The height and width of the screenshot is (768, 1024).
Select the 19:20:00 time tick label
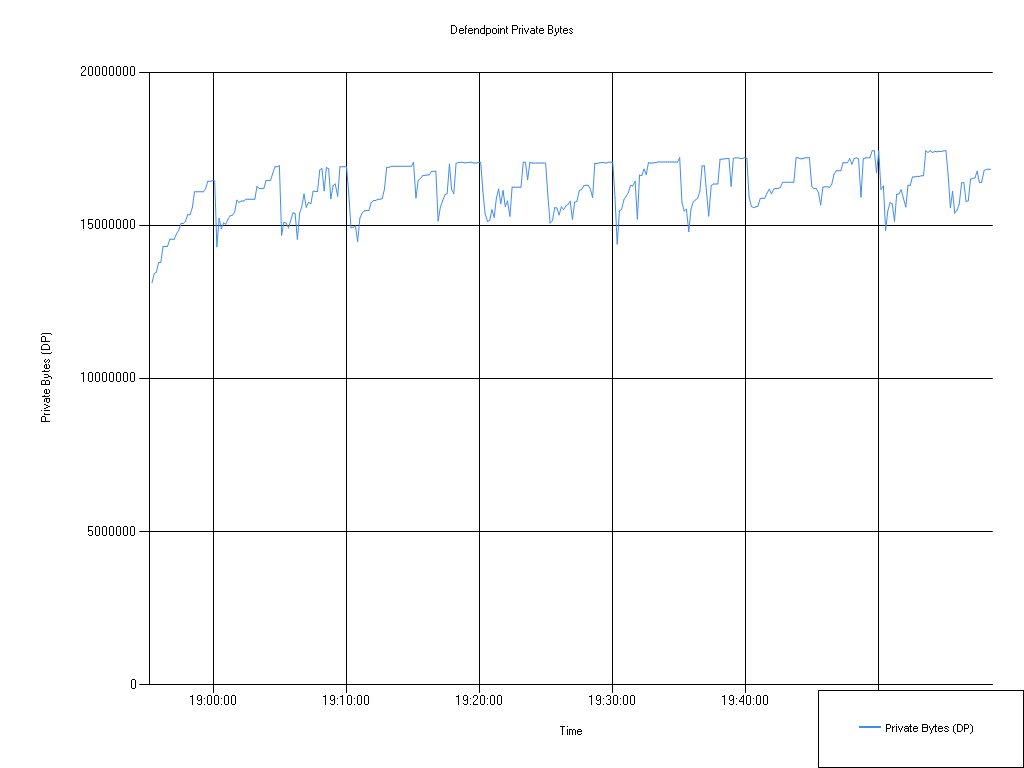480,701
